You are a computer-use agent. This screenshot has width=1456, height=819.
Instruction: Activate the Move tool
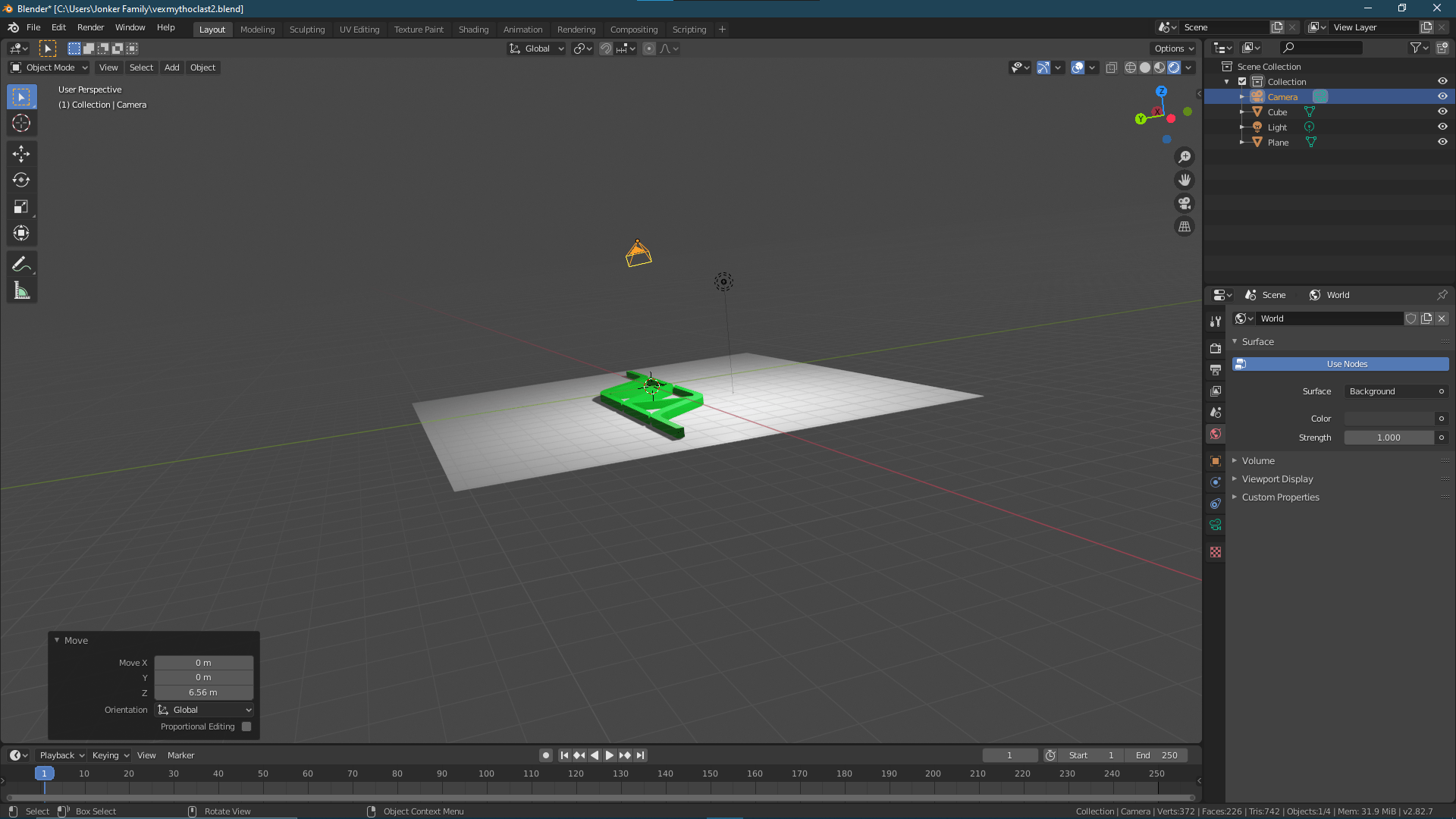click(x=21, y=153)
